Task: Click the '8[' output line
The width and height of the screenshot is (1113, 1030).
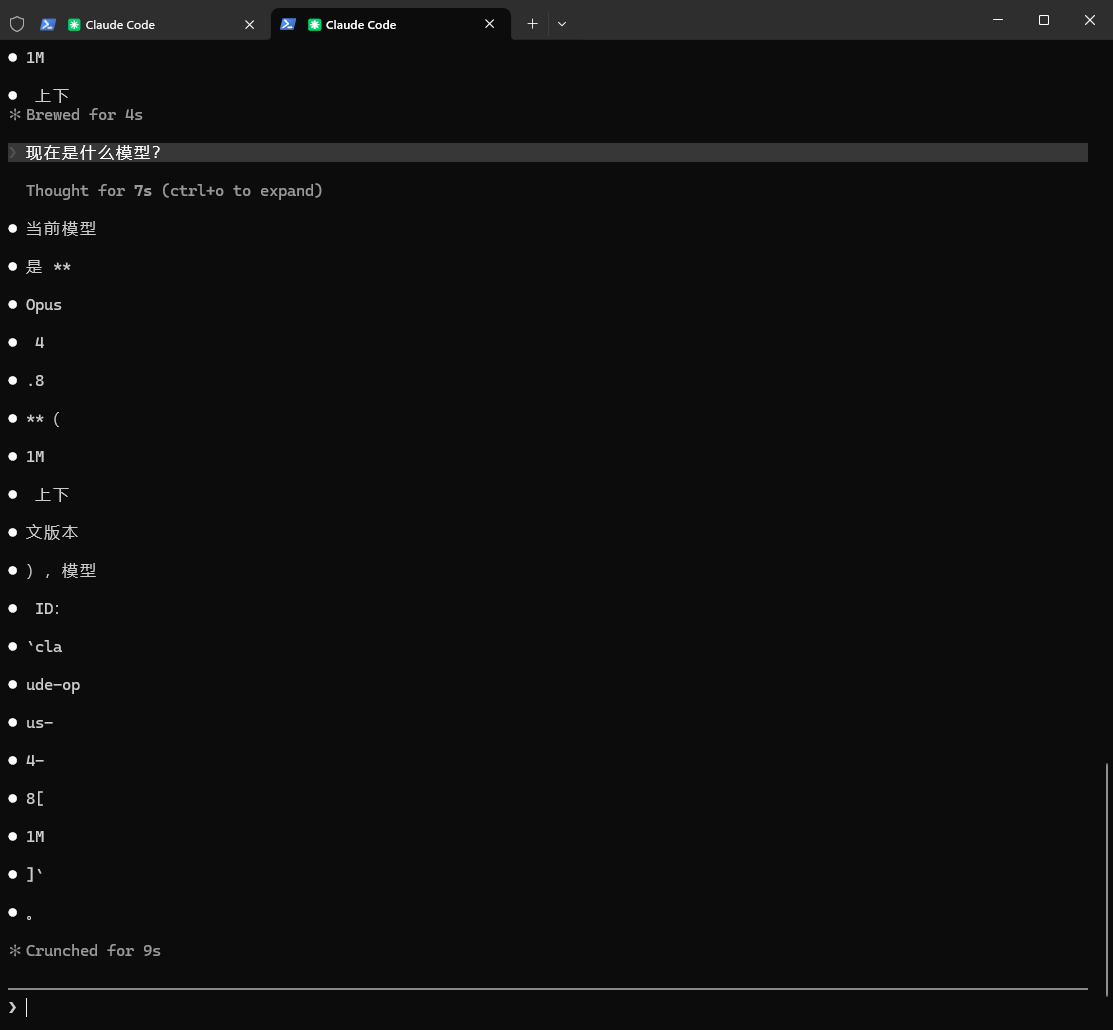Action: coord(35,799)
